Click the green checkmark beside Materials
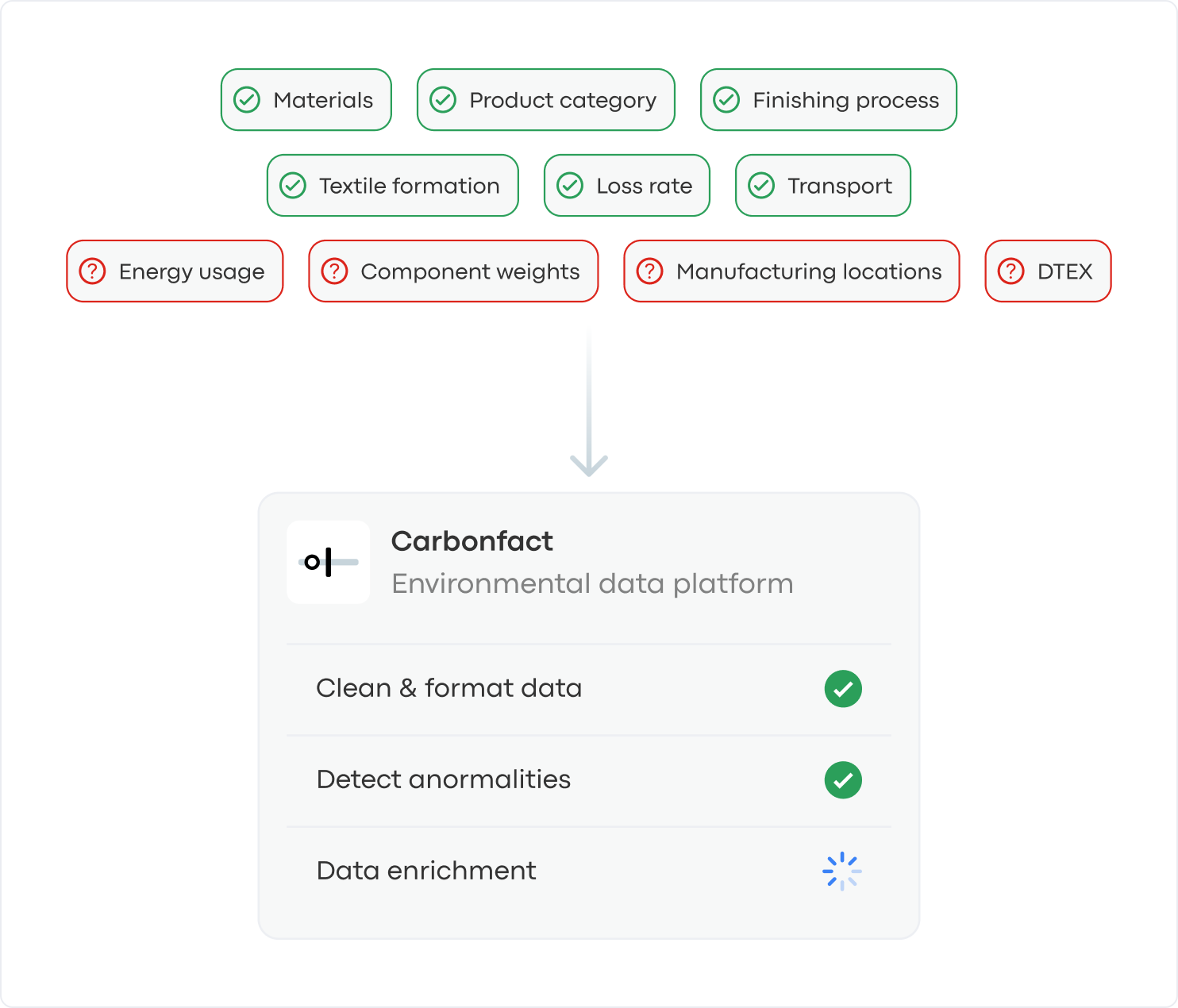Image resolution: width=1178 pixels, height=1008 pixels. coord(247,100)
